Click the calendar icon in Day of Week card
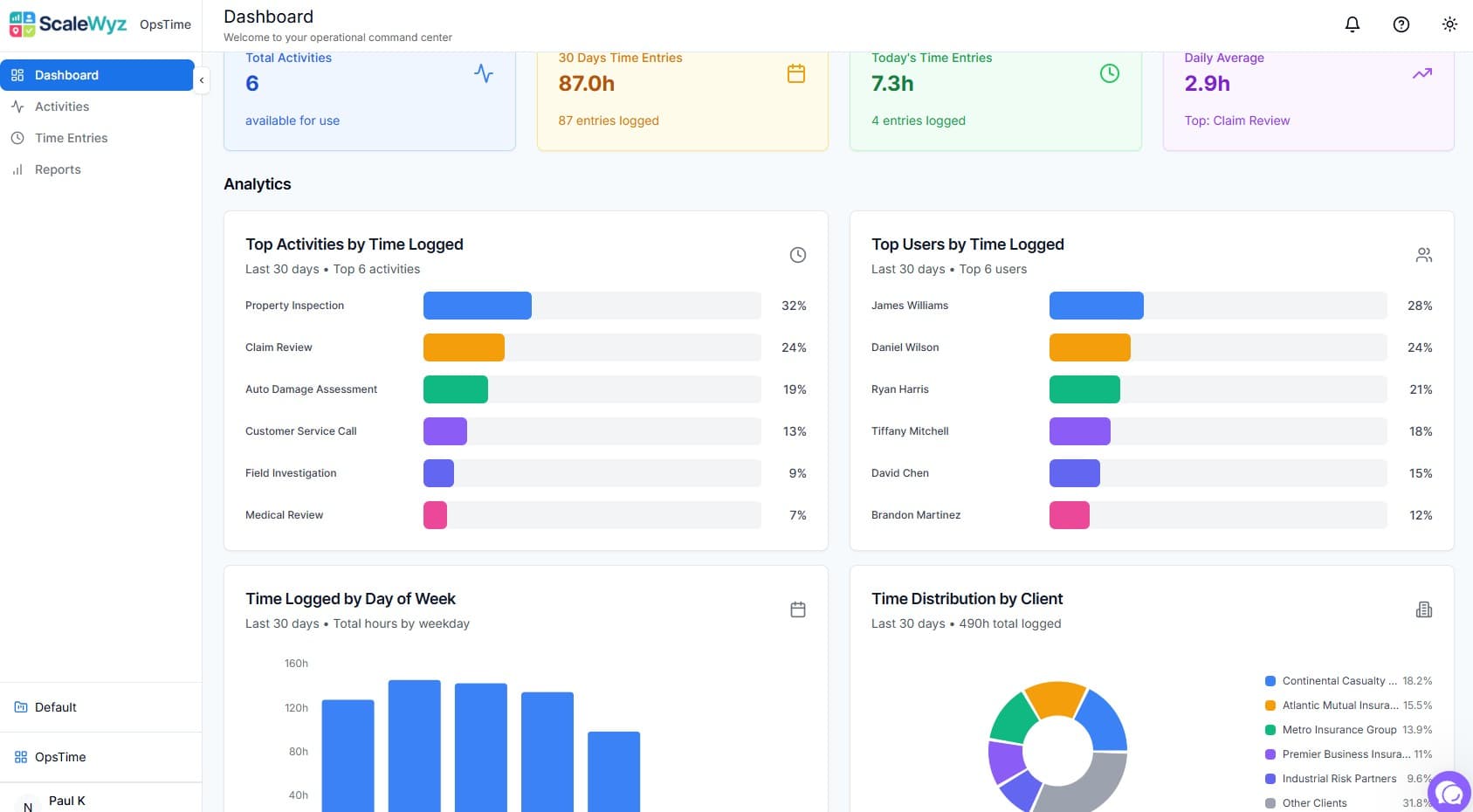 (797, 609)
